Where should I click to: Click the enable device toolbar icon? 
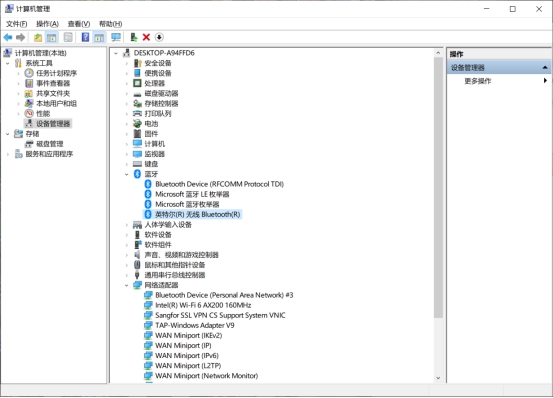(x=134, y=37)
